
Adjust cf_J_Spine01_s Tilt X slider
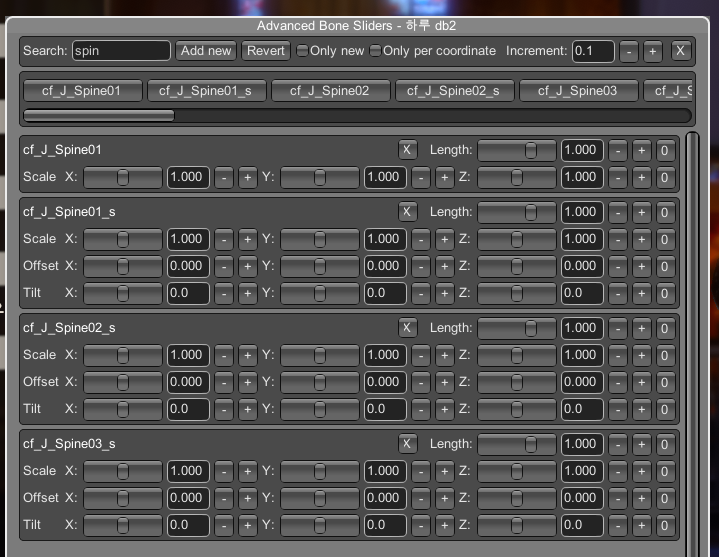(123, 293)
